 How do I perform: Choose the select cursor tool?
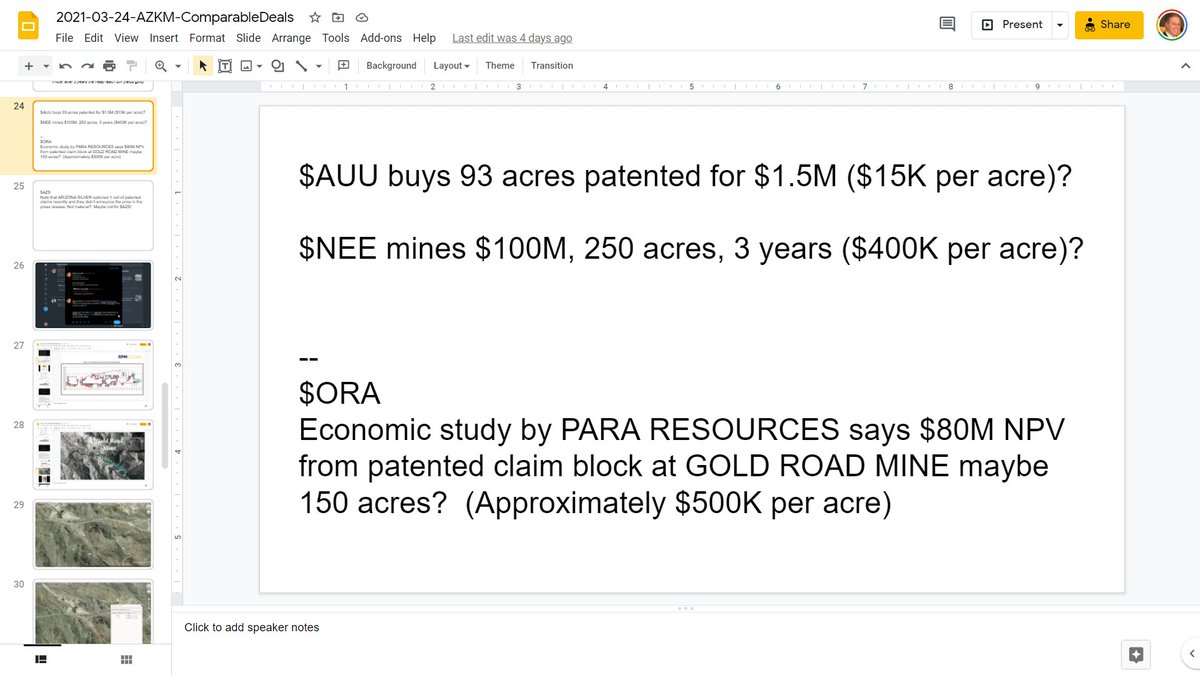tap(203, 66)
